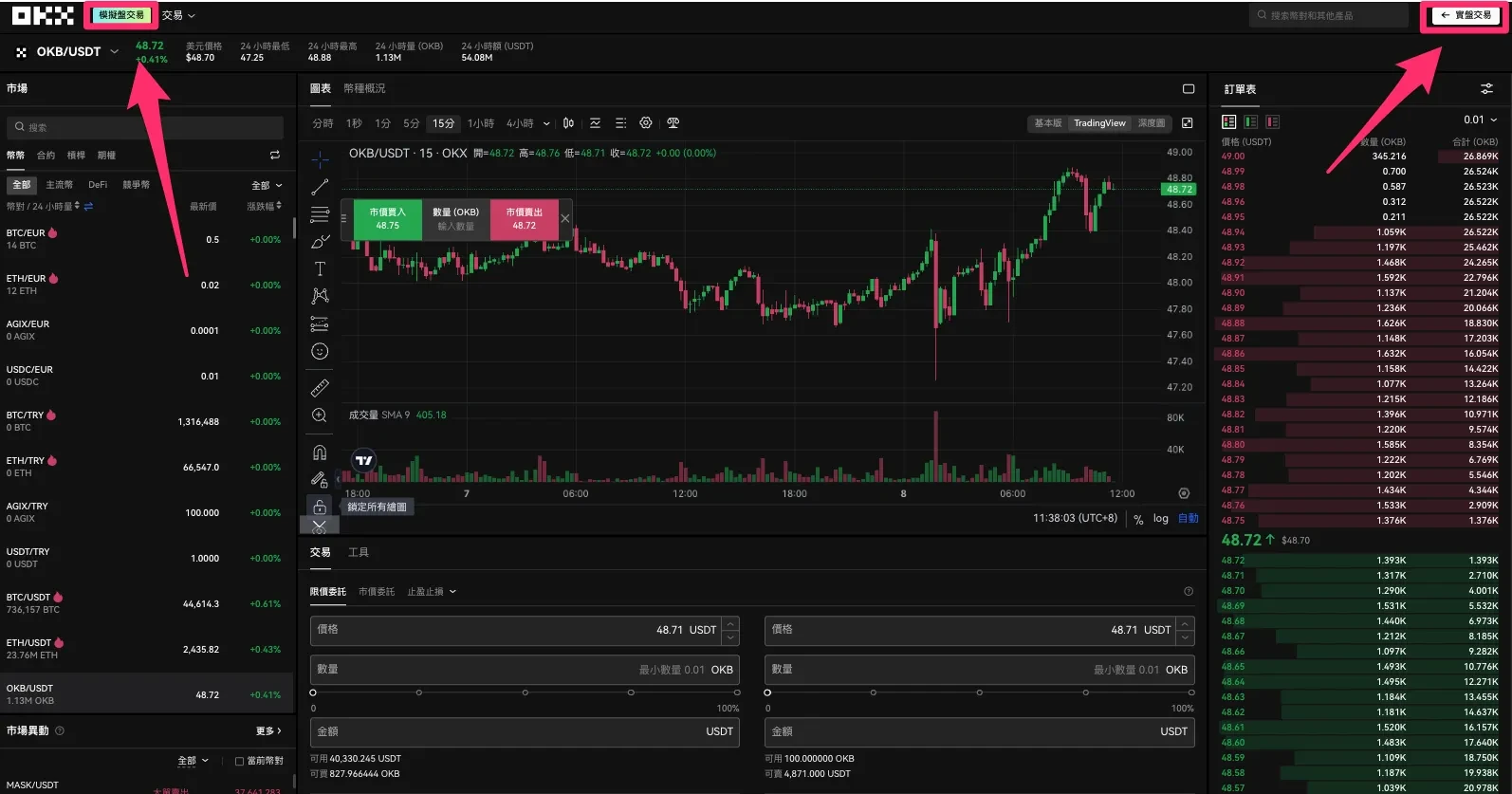Switch to the 幣種概況 tab

coord(364,88)
